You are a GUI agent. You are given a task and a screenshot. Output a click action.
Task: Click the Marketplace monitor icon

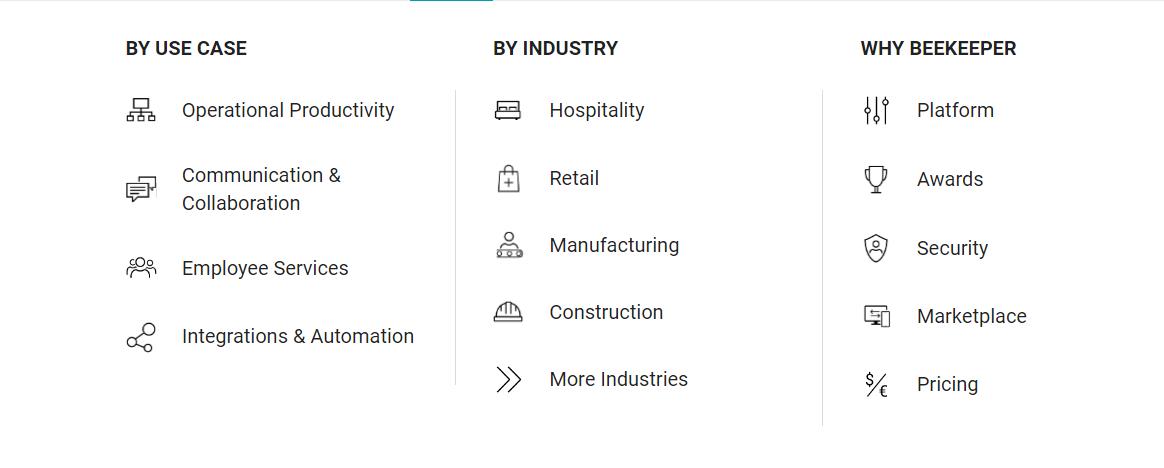(876, 316)
